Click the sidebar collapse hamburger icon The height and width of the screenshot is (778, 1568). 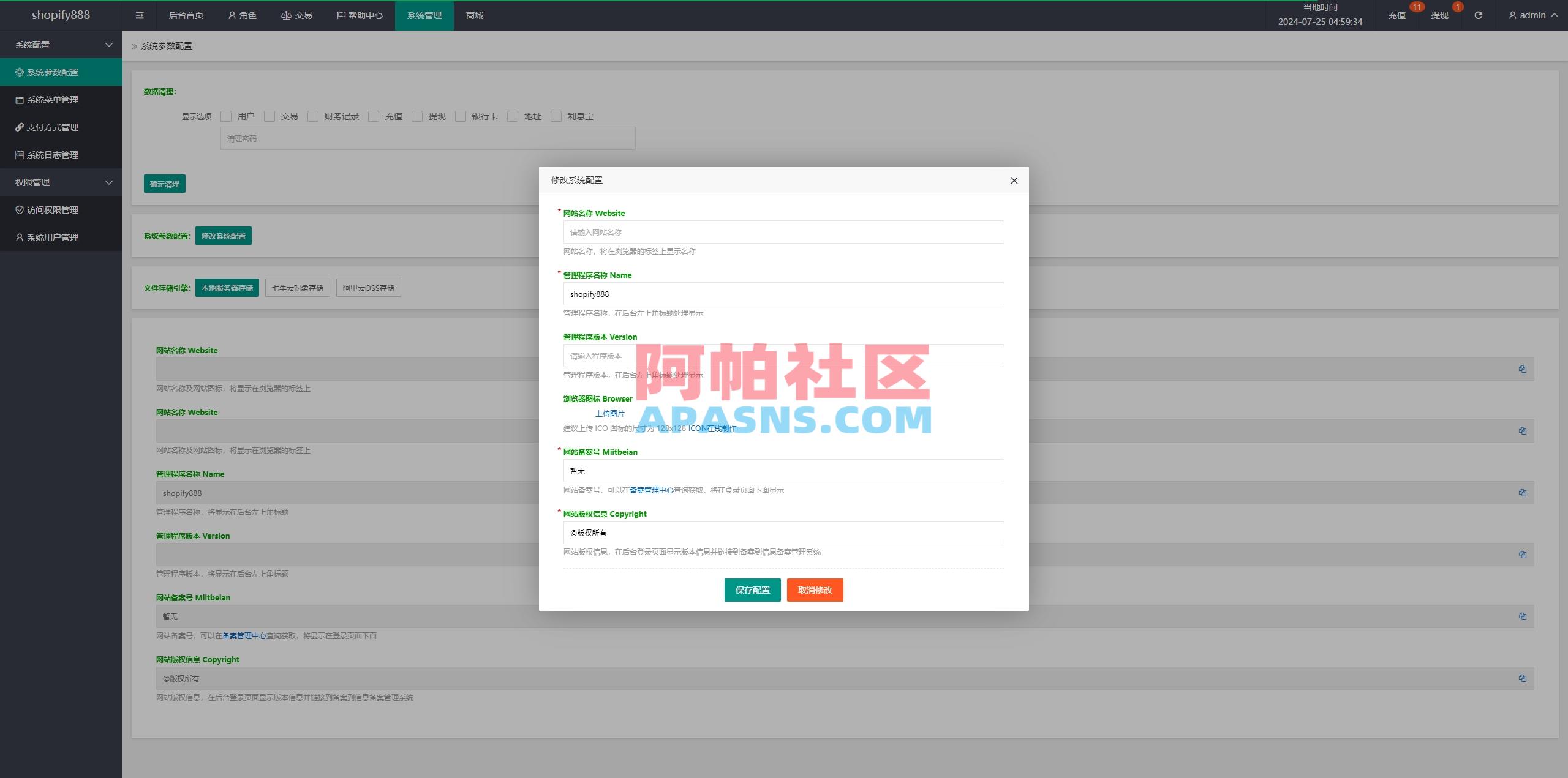point(140,15)
